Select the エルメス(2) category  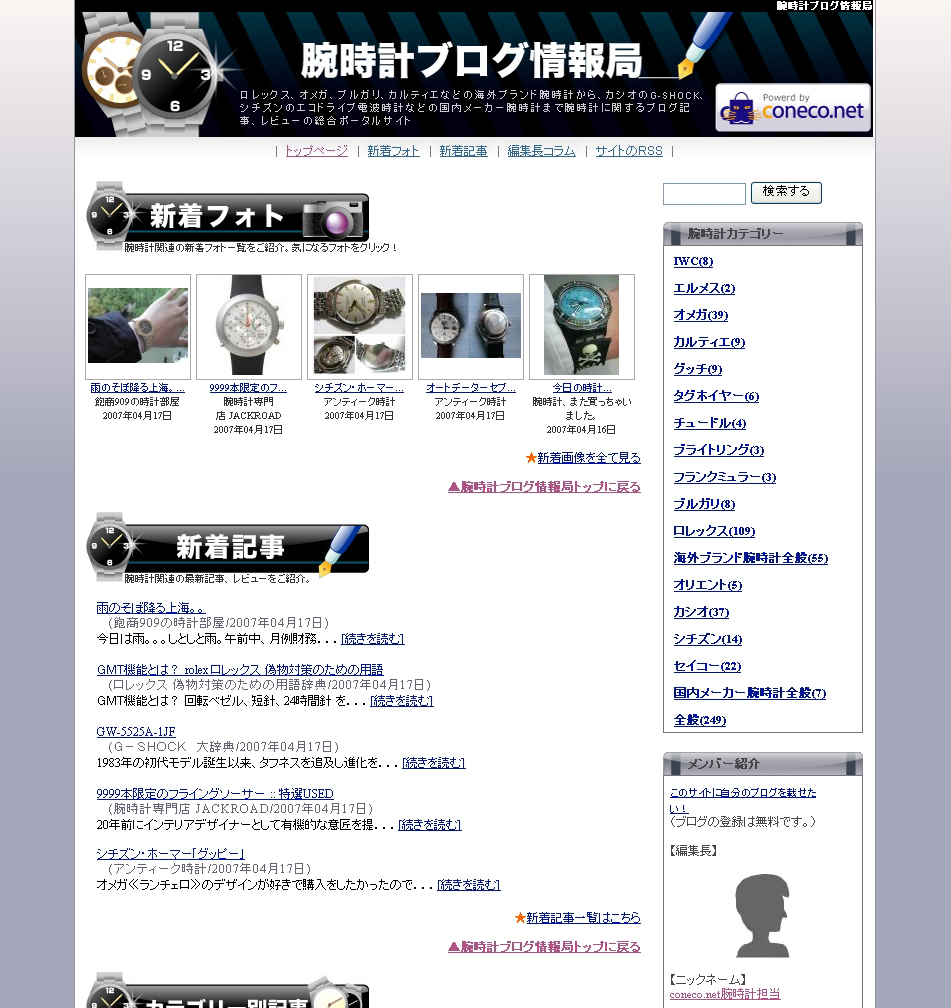tap(704, 288)
